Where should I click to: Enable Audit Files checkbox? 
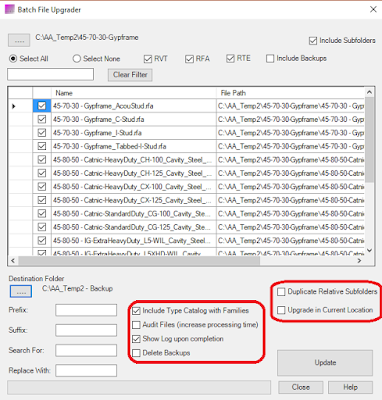coord(136,325)
